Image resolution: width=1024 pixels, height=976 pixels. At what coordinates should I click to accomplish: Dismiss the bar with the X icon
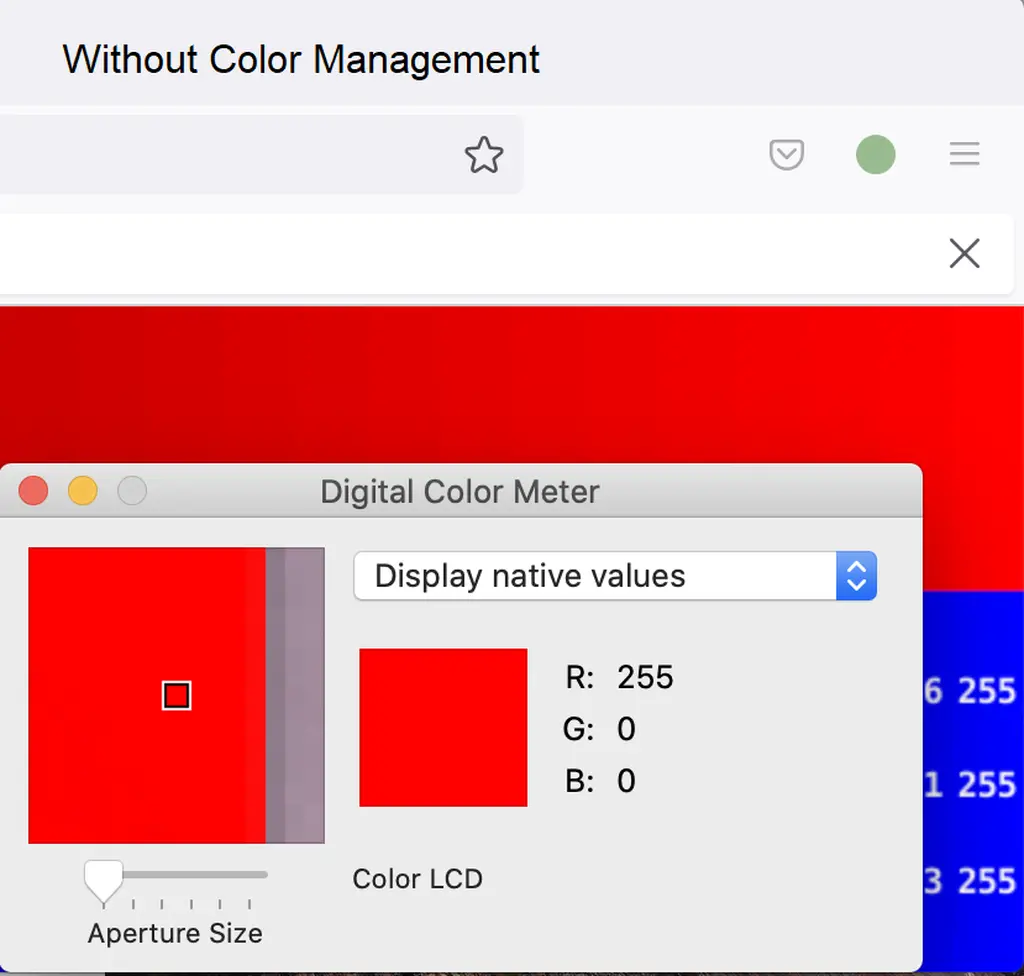pyautogui.click(x=964, y=254)
